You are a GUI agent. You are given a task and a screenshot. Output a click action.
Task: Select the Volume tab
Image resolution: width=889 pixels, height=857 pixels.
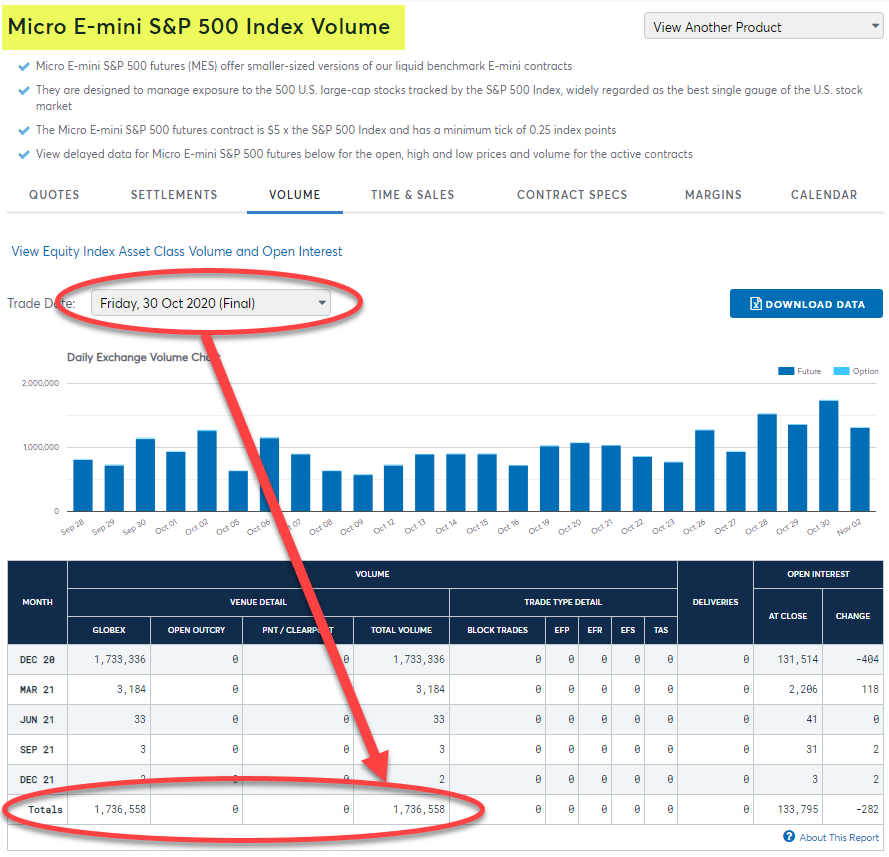point(295,195)
